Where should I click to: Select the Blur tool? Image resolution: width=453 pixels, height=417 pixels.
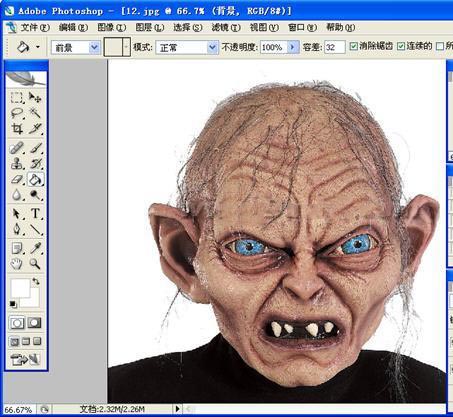[x=17, y=195]
